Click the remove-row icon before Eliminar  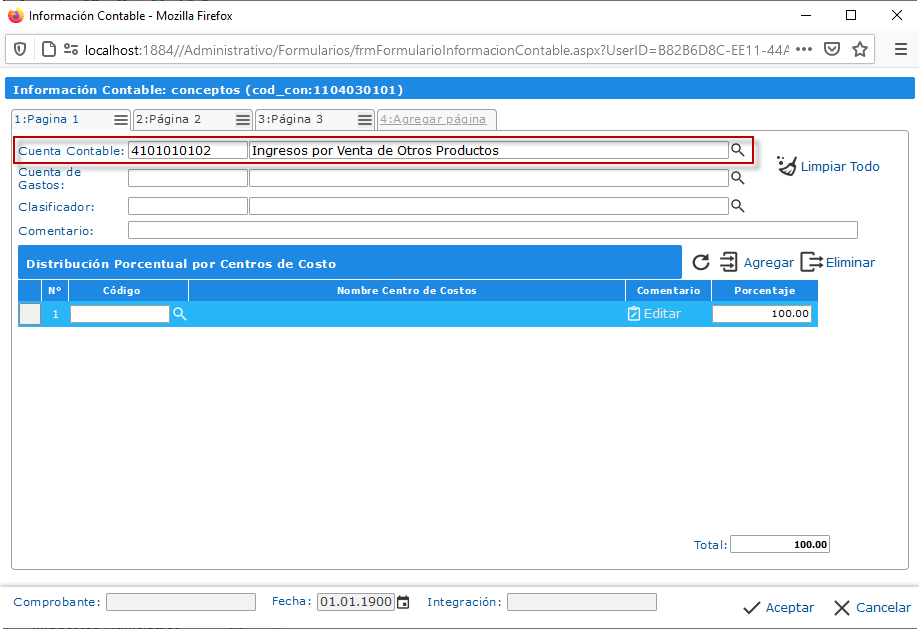tap(812, 262)
